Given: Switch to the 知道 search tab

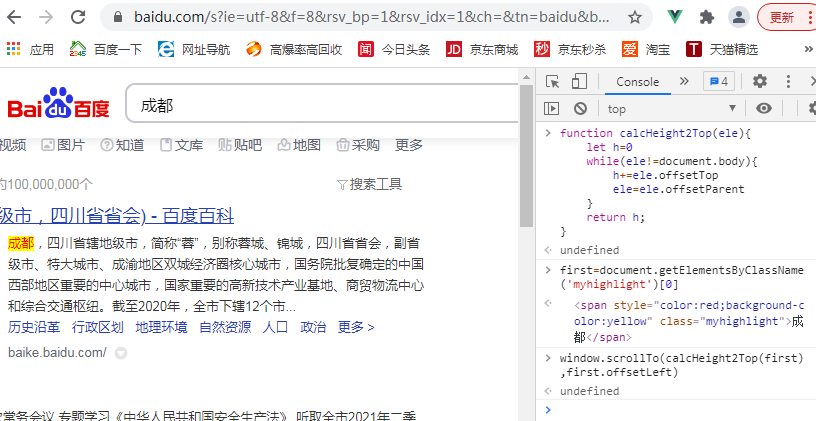Looking at the screenshot, I should click(122, 145).
